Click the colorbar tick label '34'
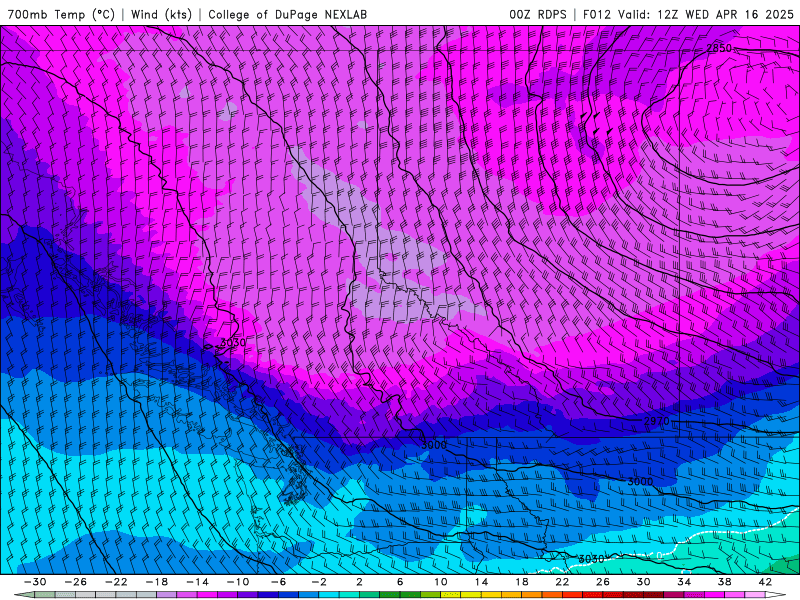This screenshot has width=800, height=600. click(x=684, y=582)
